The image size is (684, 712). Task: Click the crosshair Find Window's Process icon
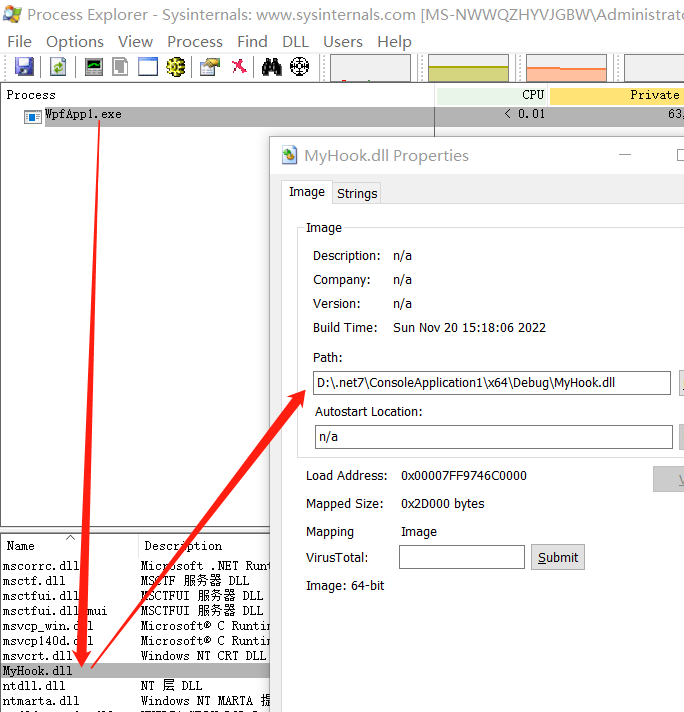[x=299, y=67]
